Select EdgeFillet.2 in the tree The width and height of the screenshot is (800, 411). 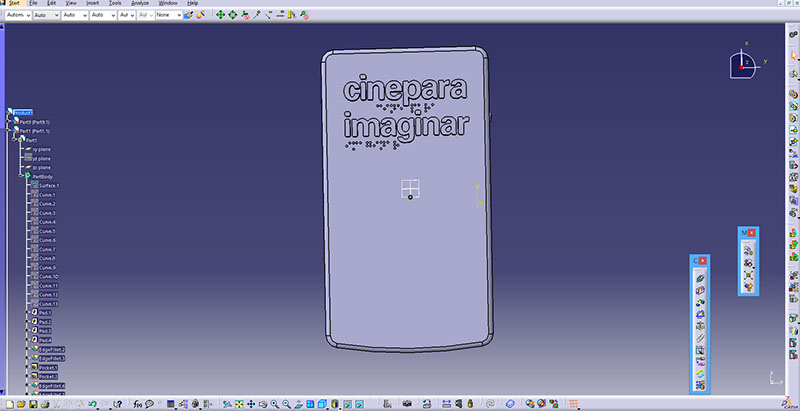coord(52,349)
